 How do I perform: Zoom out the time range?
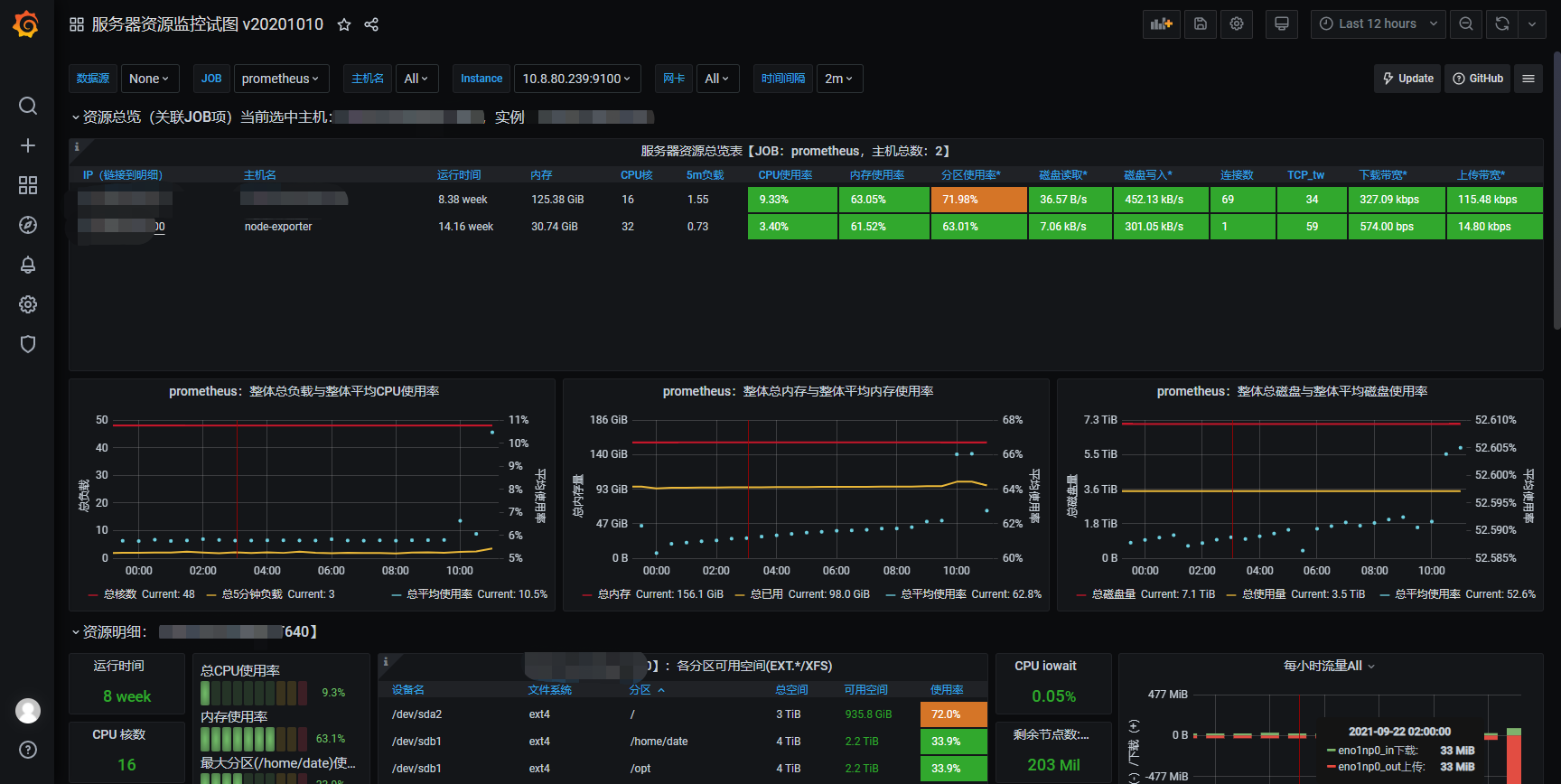click(1466, 24)
